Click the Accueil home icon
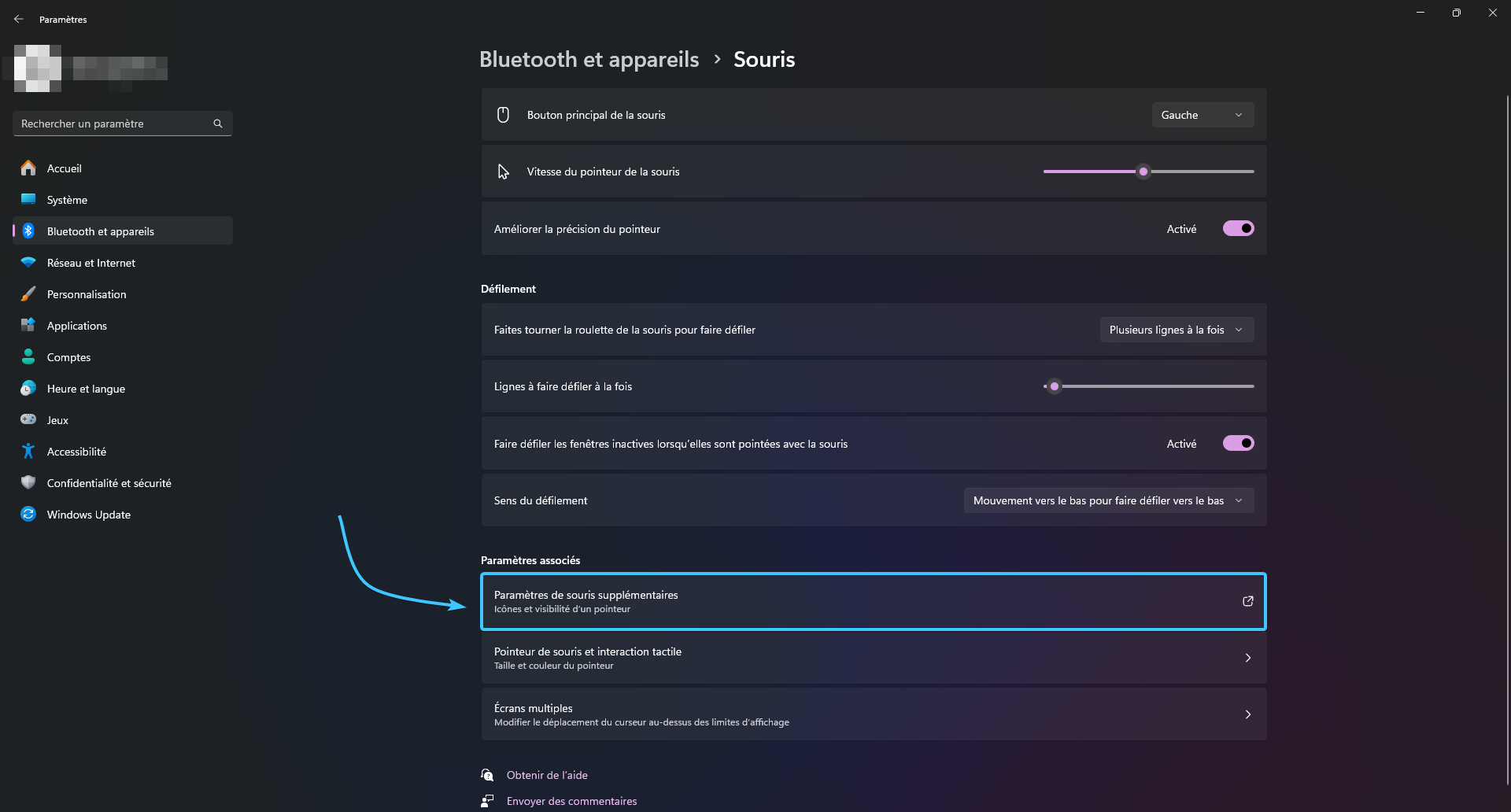 [x=28, y=168]
